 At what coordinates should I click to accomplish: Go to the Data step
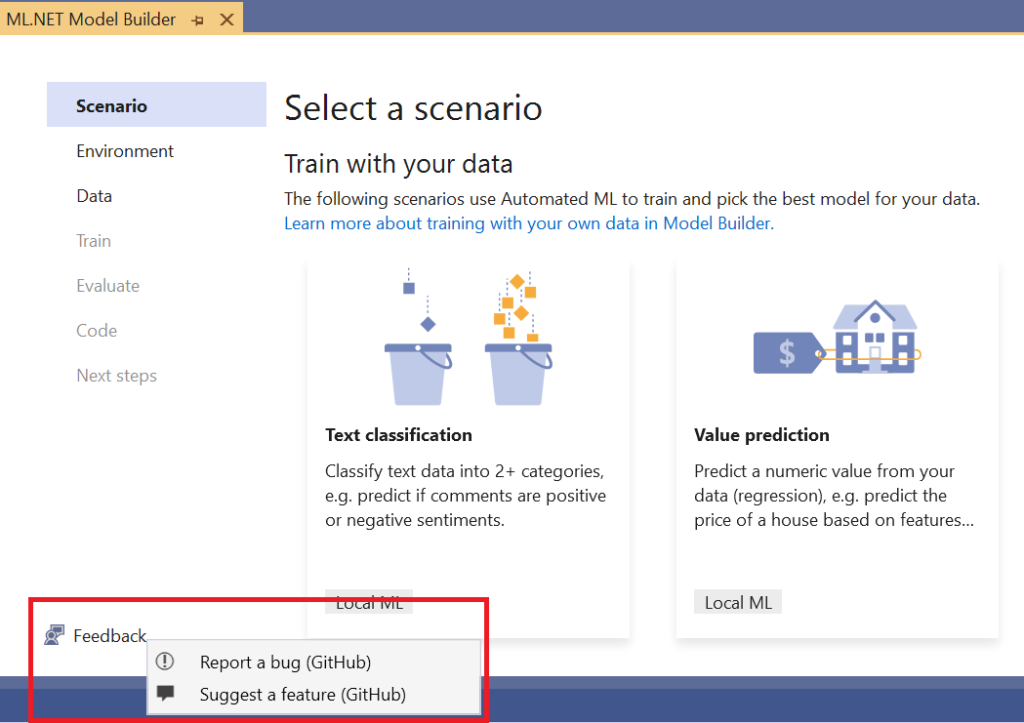coord(94,196)
